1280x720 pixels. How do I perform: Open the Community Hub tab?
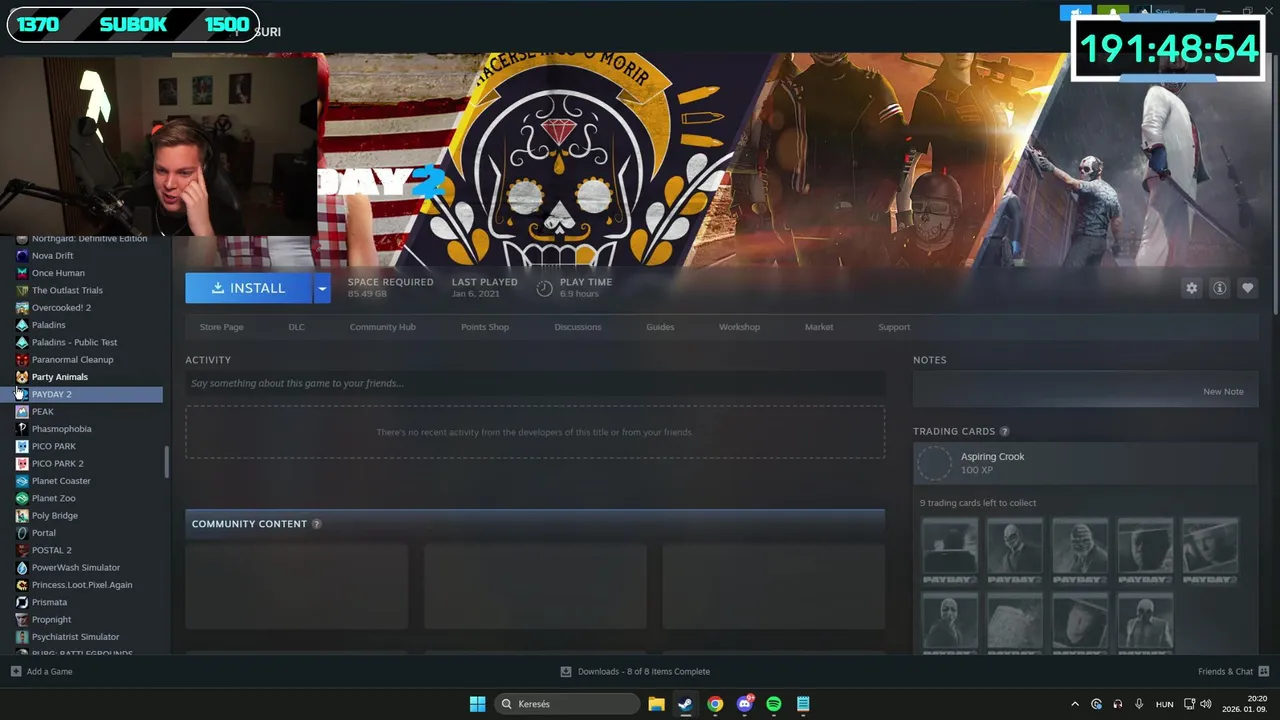382,327
